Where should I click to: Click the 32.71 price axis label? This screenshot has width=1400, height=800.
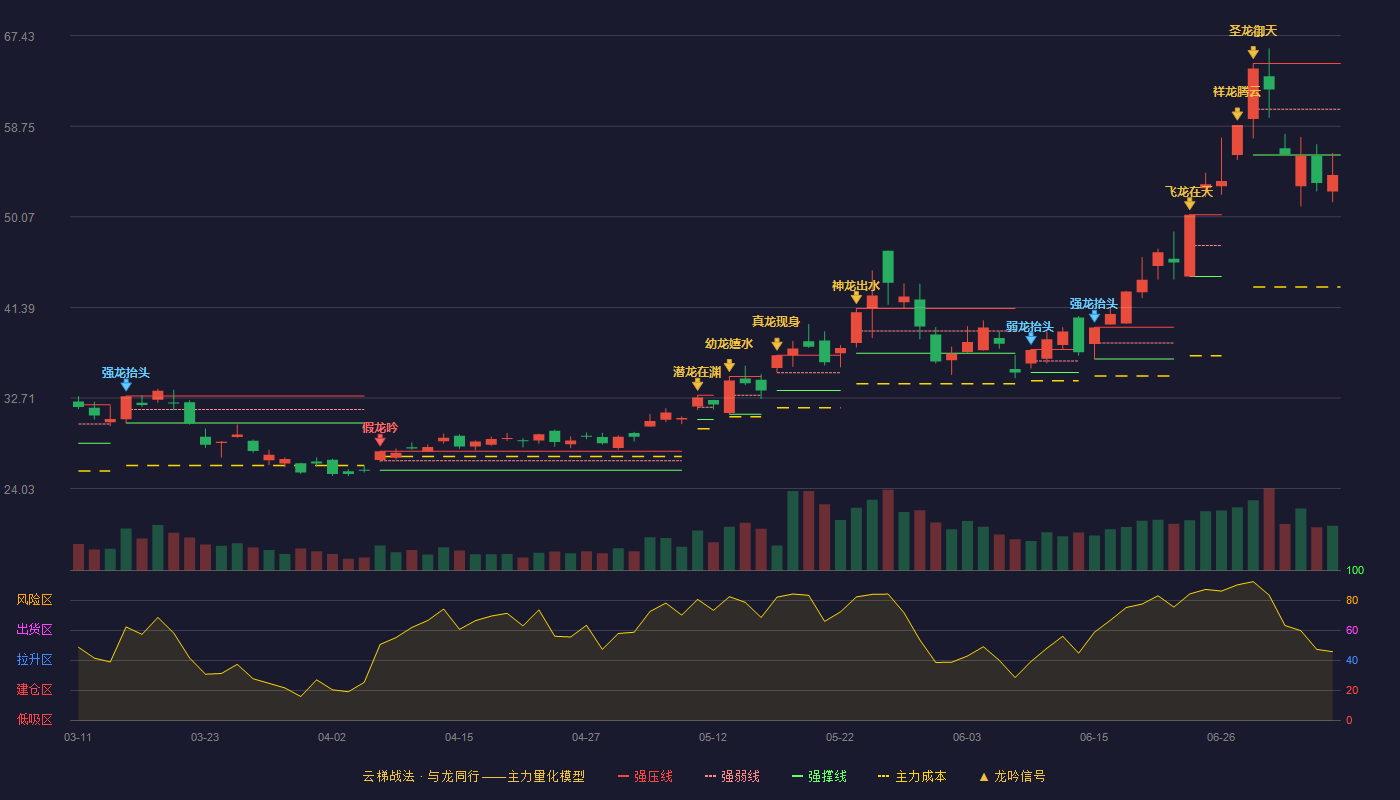point(19,399)
